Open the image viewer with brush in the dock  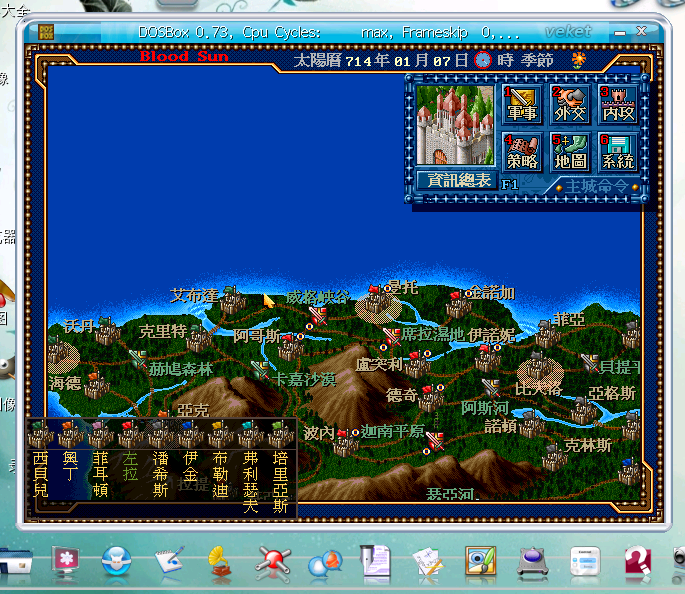coord(481,560)
